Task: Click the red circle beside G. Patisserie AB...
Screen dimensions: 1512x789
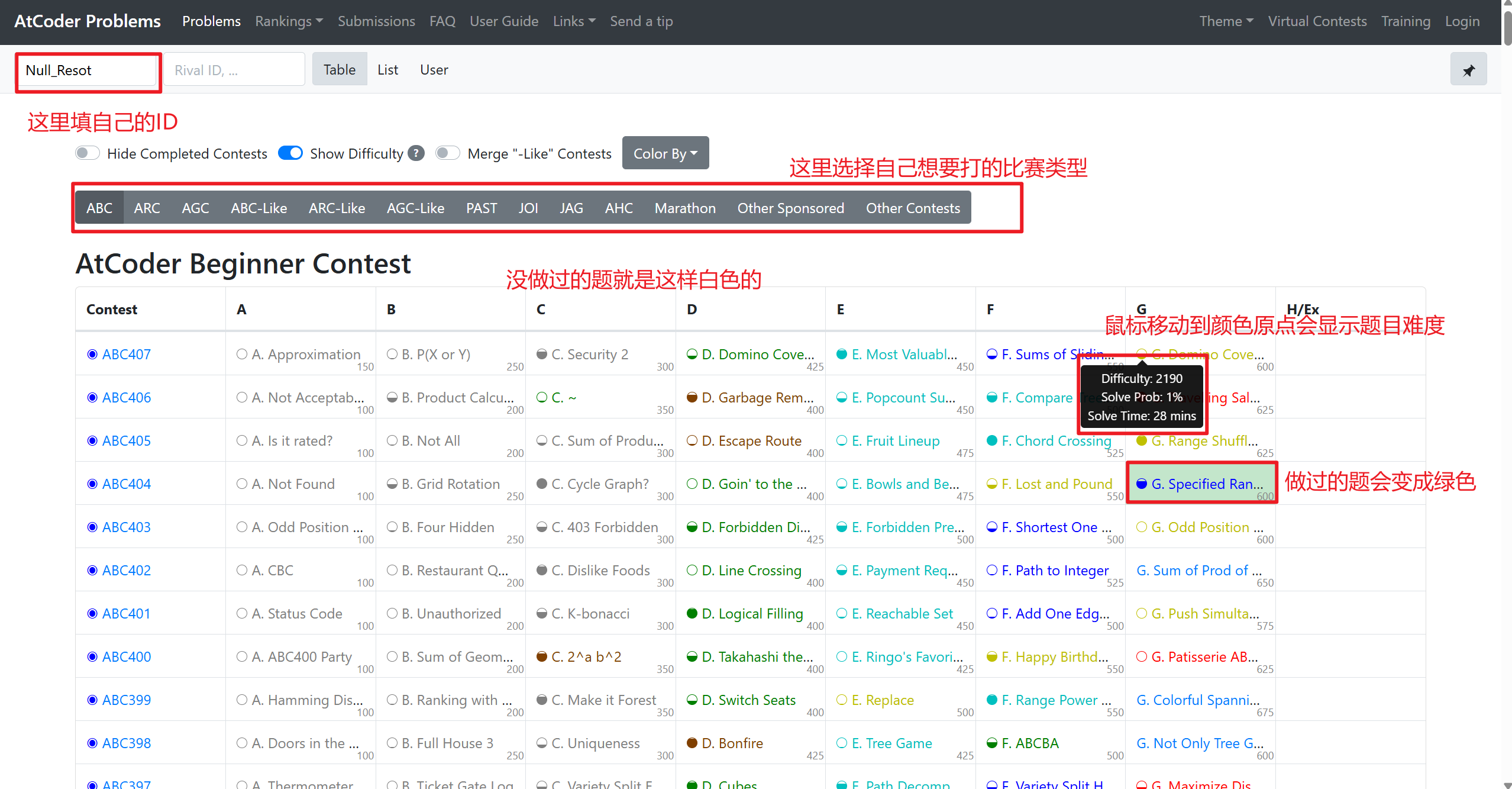Action: (1142, 656)
